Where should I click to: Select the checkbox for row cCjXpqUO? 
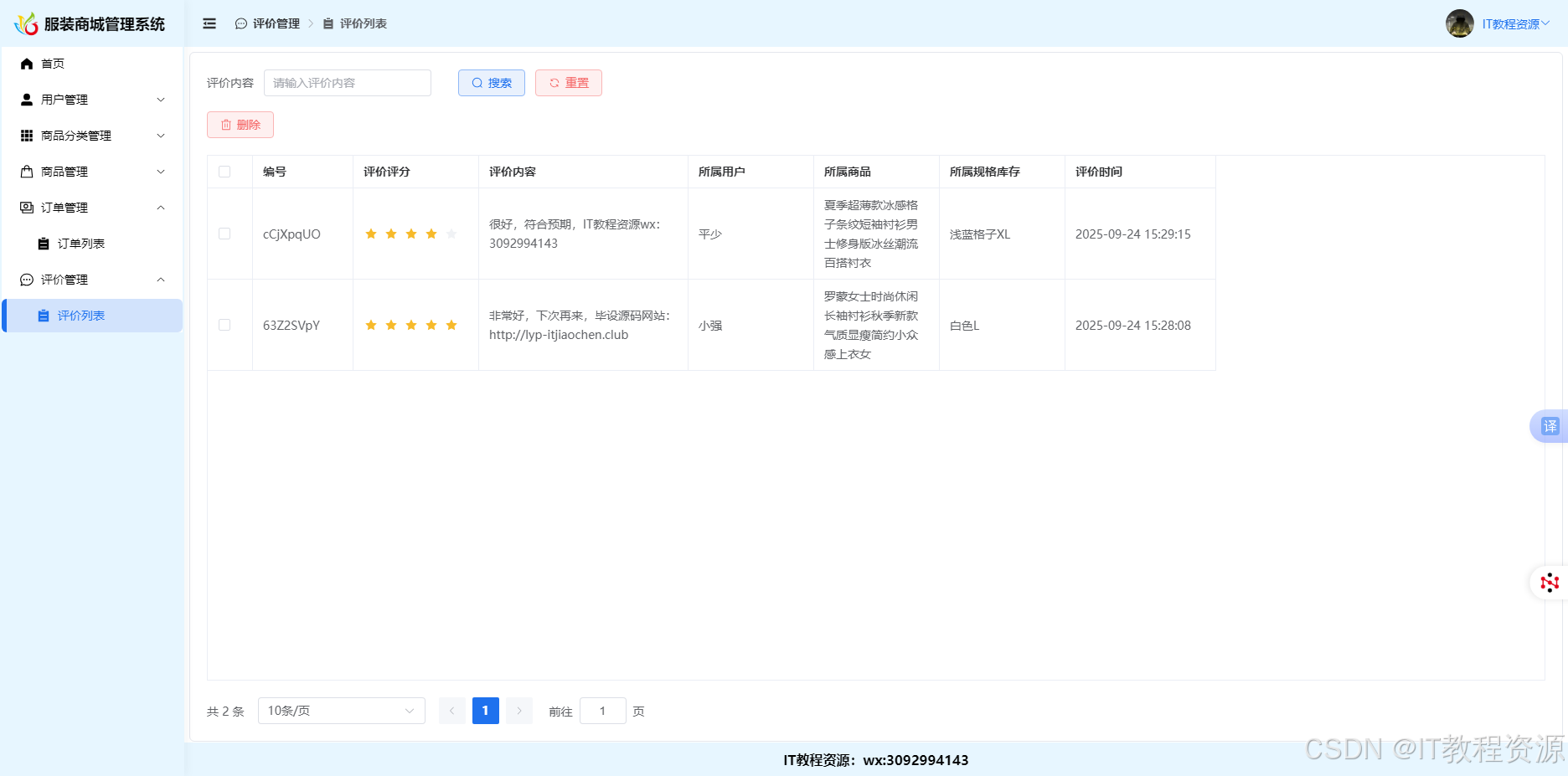[x=224, y=234]
